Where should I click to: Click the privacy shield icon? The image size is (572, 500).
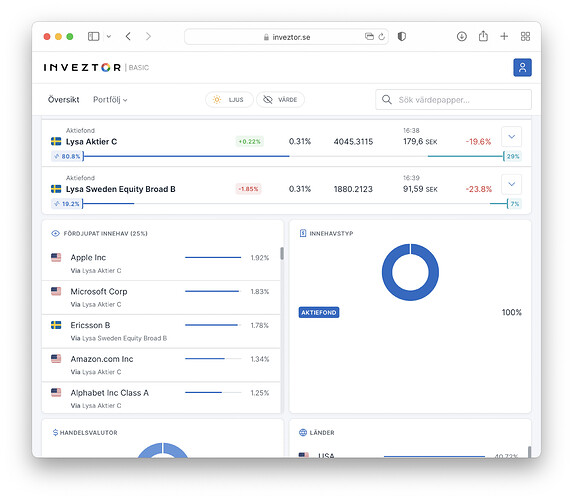[402, 36]
